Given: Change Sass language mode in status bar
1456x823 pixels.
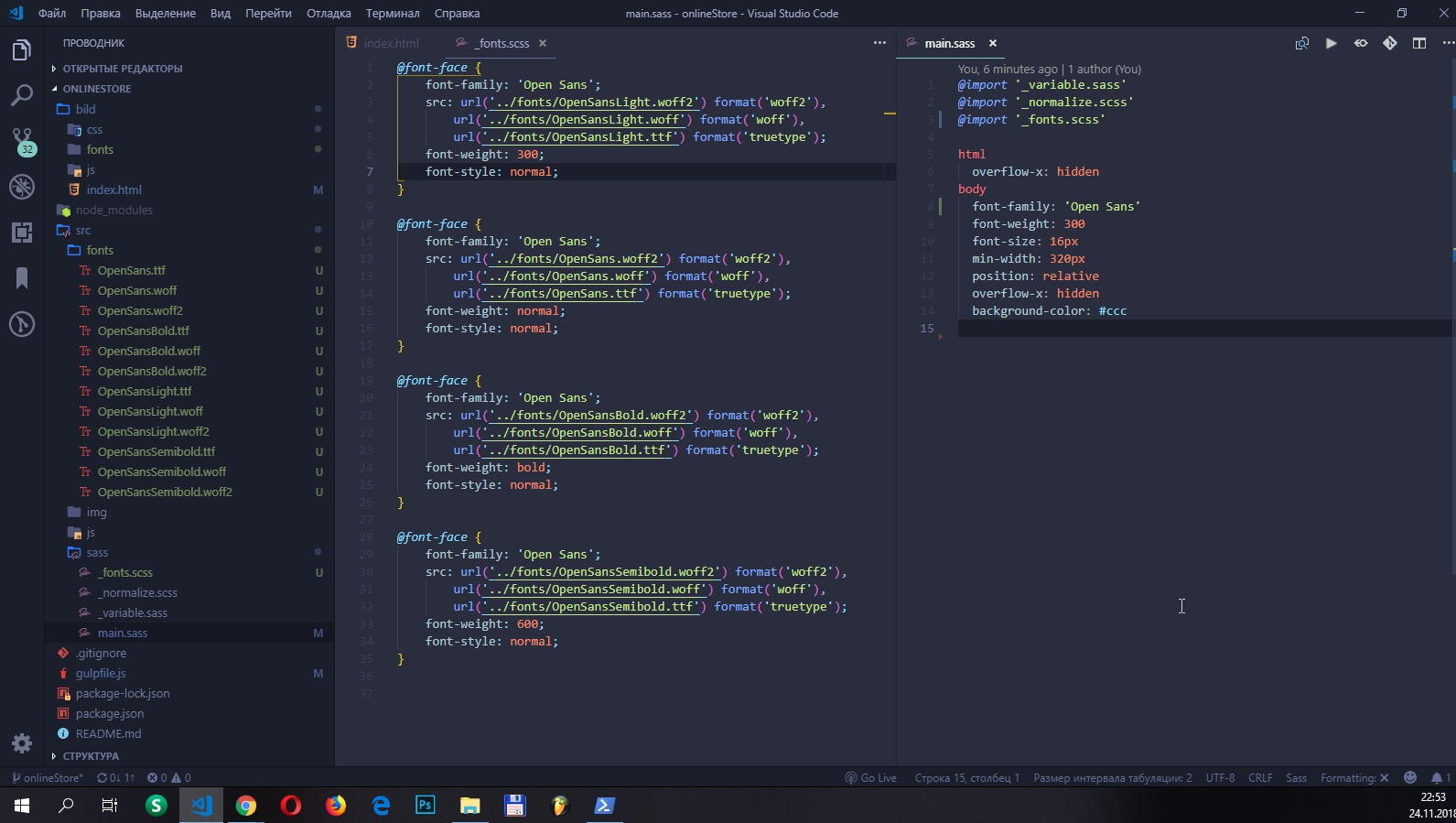Looking at the screenshot, I should point(1296,778).
